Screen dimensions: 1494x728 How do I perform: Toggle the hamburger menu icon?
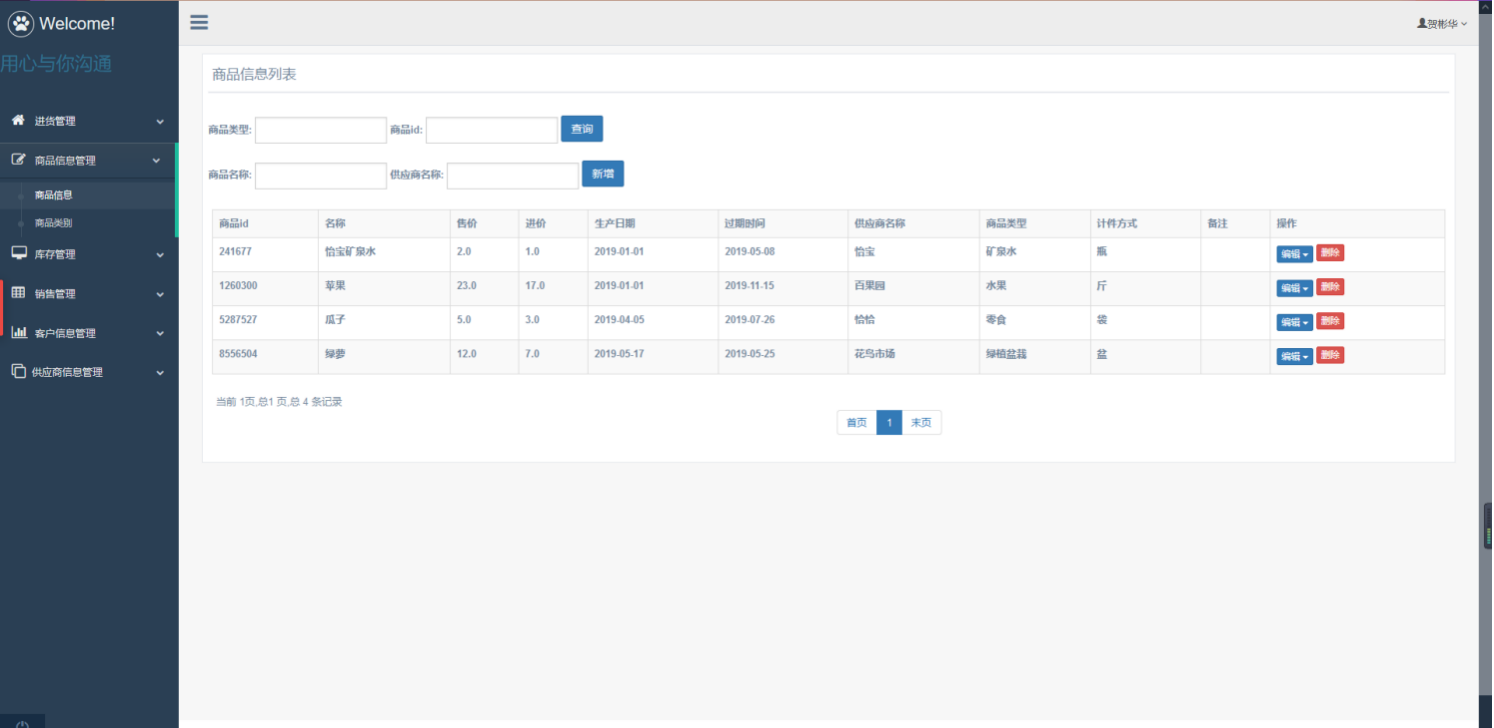tap(199, 22)
